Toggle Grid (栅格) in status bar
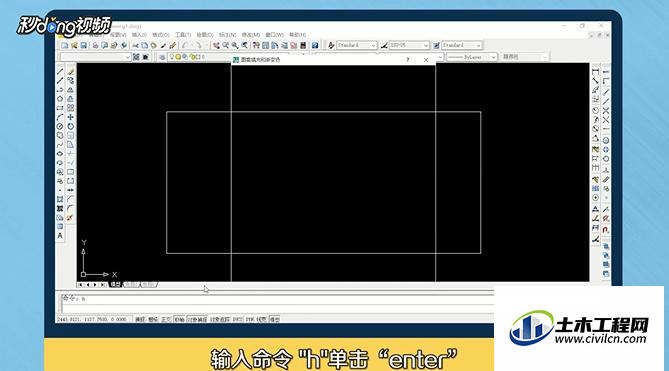The height and width of the screenshot is (371, 669). (x=153, y=319)
